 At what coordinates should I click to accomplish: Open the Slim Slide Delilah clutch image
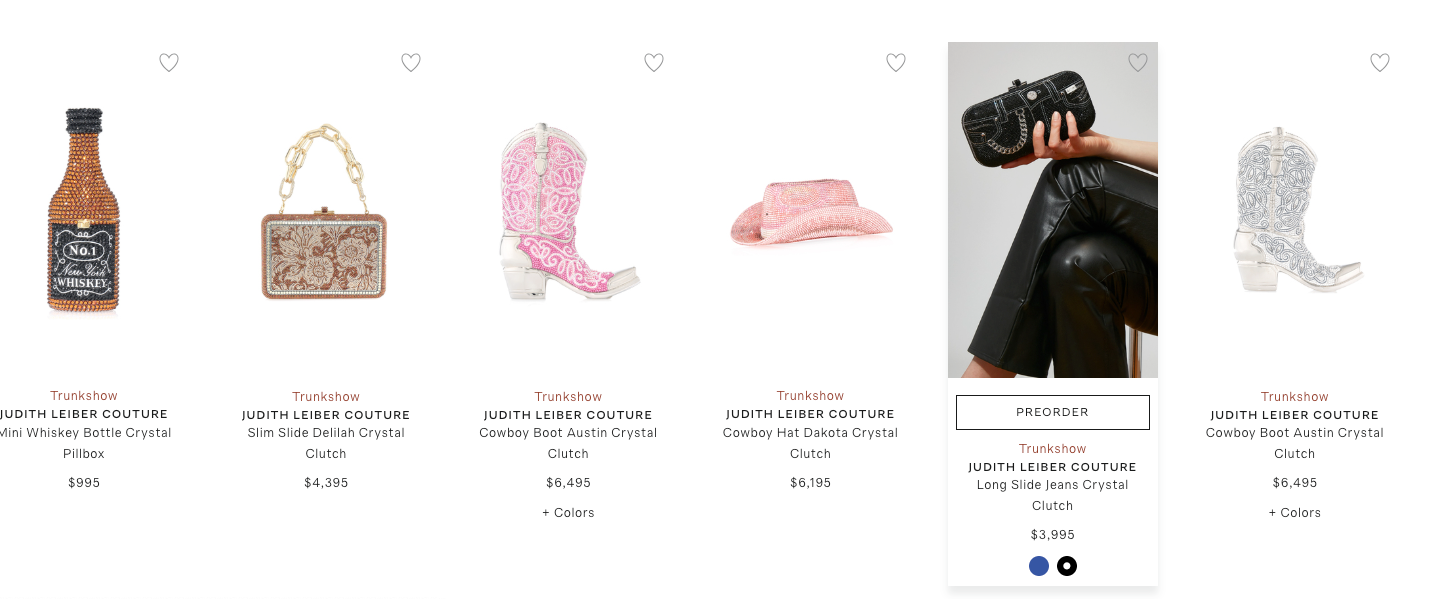(325, 211)
